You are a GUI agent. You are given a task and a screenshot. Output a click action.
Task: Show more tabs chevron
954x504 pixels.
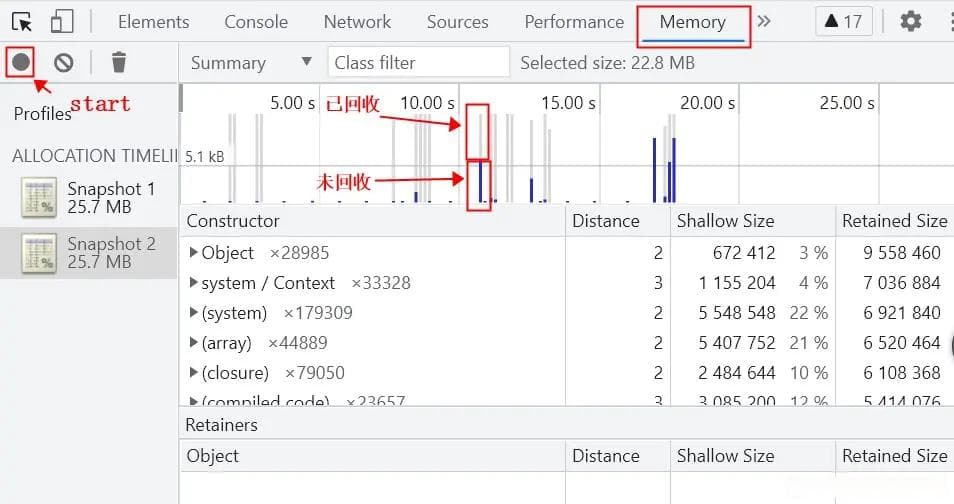(764, 21)
